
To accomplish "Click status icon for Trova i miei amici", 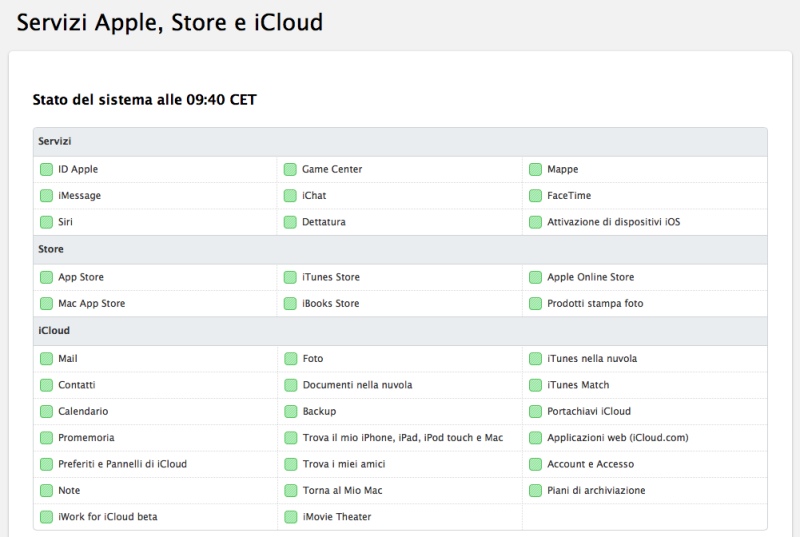I will (291, 464).
